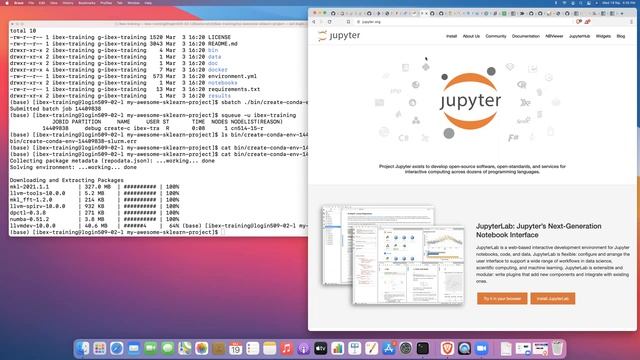Open Reminders from the dock
This screenshot has height=360, width=640.
click(253, 349)
